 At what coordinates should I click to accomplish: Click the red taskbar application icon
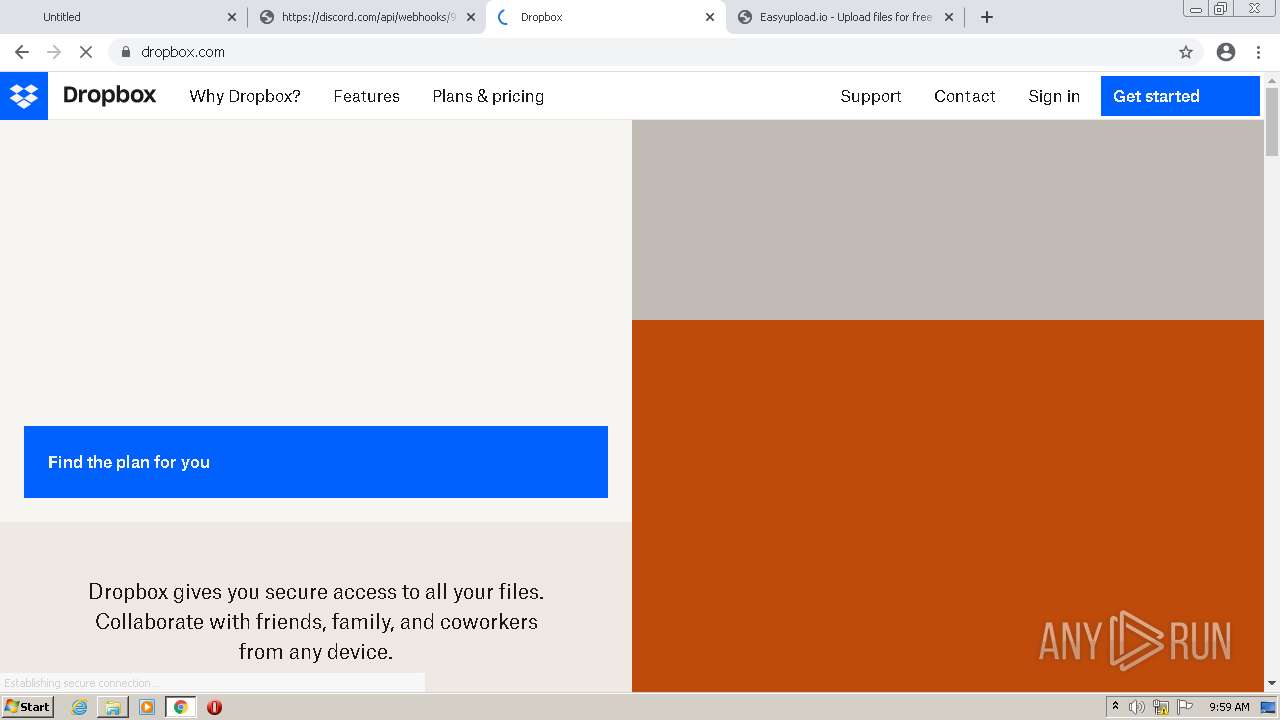pyautogui.click(x=214, y=707)
